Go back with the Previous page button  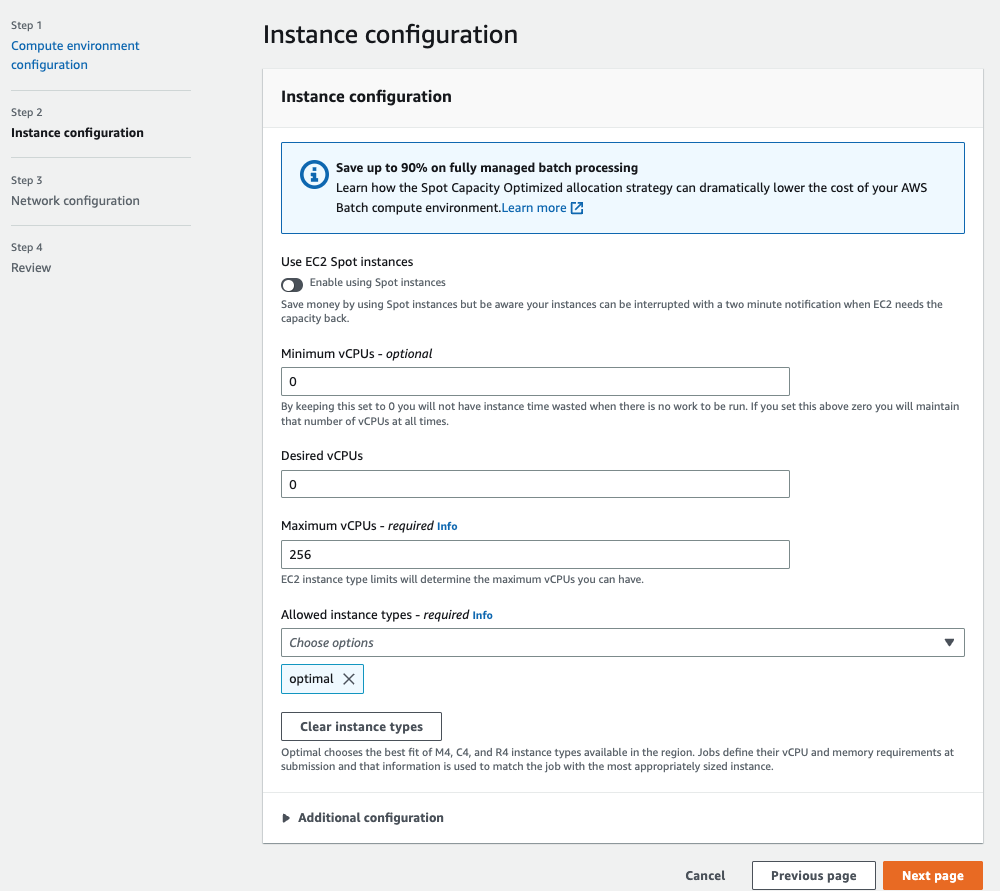(813, 876)
